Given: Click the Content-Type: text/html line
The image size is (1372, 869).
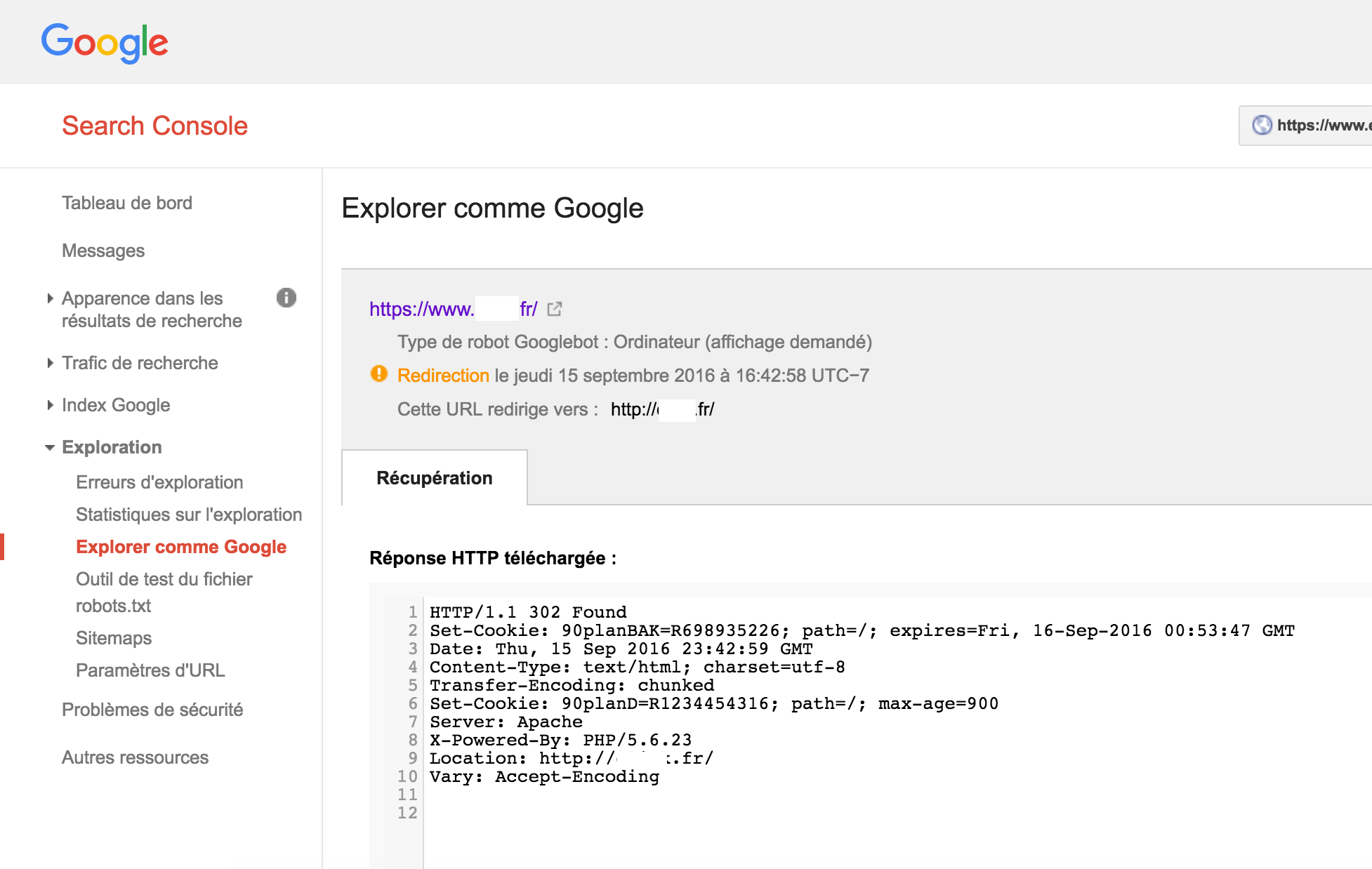Looking at the screenshot, I should pos(638,667).
